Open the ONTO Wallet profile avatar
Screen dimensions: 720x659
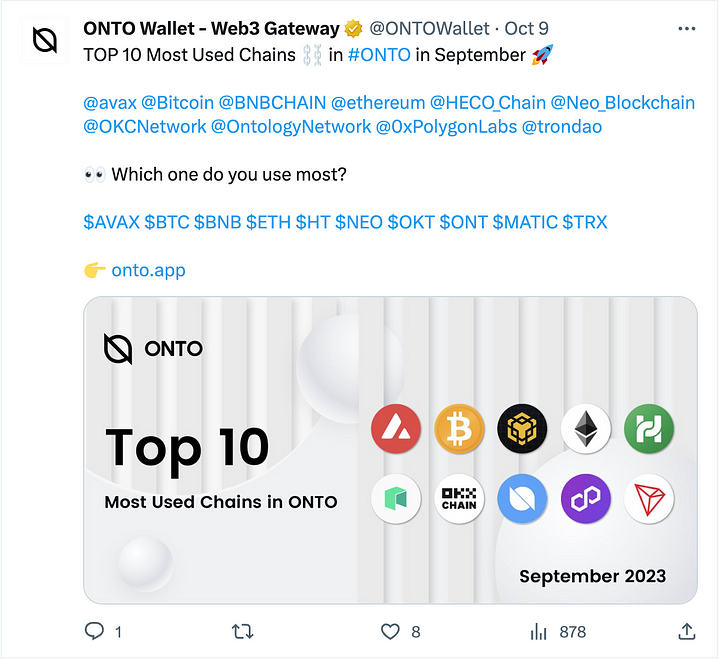tap(44, 40)
